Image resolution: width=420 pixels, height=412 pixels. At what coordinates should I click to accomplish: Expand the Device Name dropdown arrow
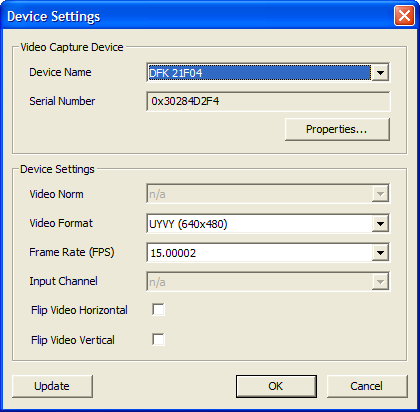click(380, 72)
